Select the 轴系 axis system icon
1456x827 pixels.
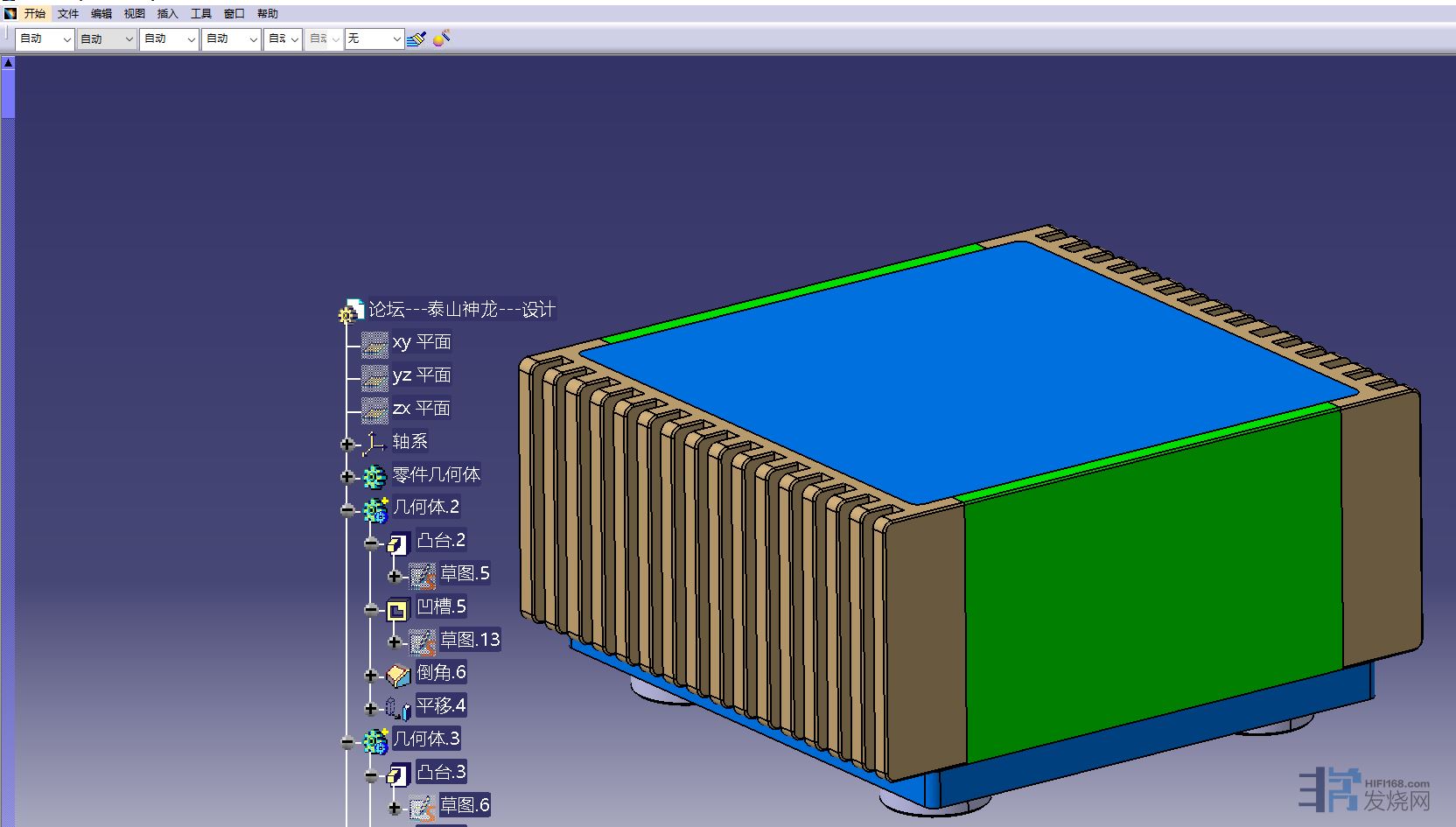click(x=374, y=443)
